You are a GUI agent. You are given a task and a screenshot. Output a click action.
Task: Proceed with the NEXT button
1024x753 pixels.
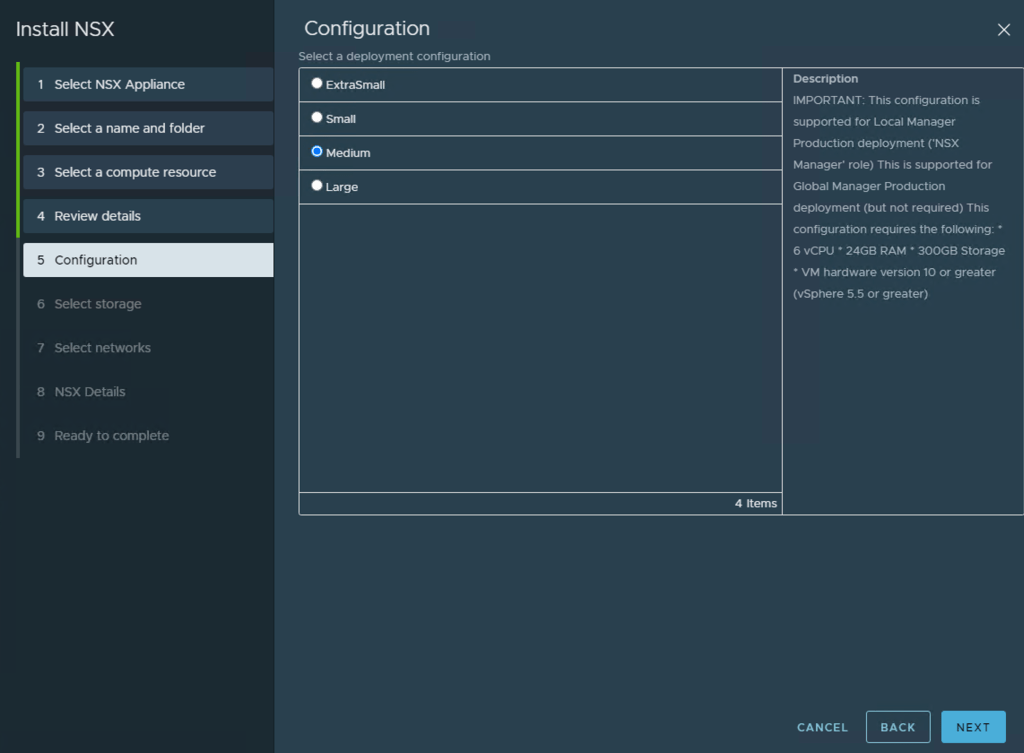(972, 727)
